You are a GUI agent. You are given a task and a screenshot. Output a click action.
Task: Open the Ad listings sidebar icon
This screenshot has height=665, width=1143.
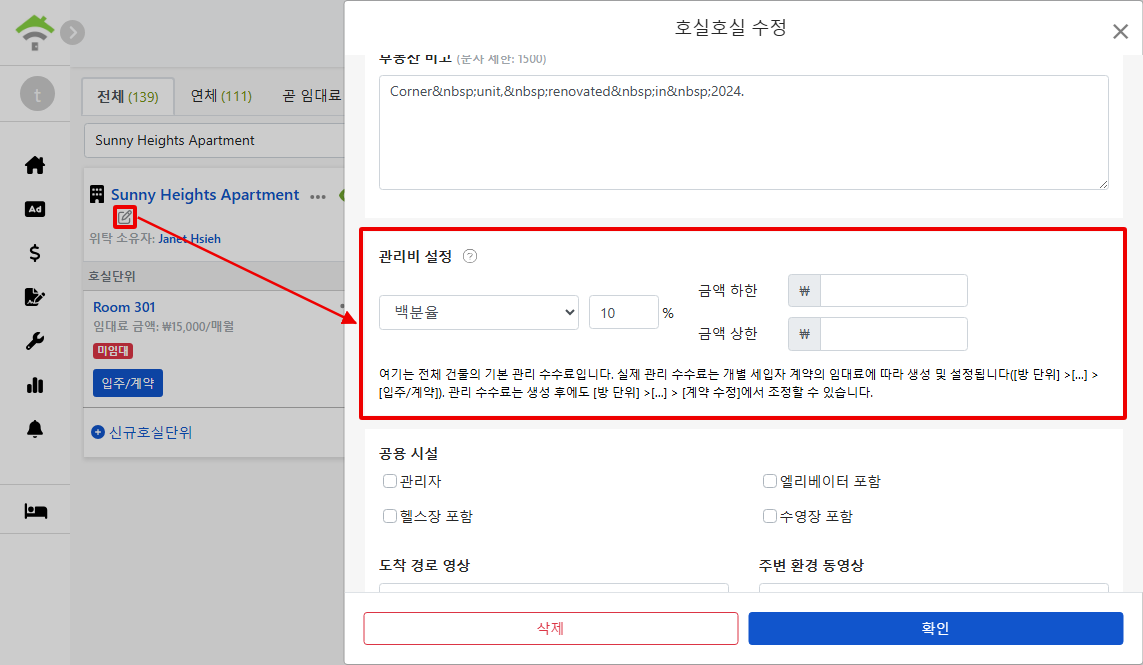pyautogui.click(x=35, y=209)
